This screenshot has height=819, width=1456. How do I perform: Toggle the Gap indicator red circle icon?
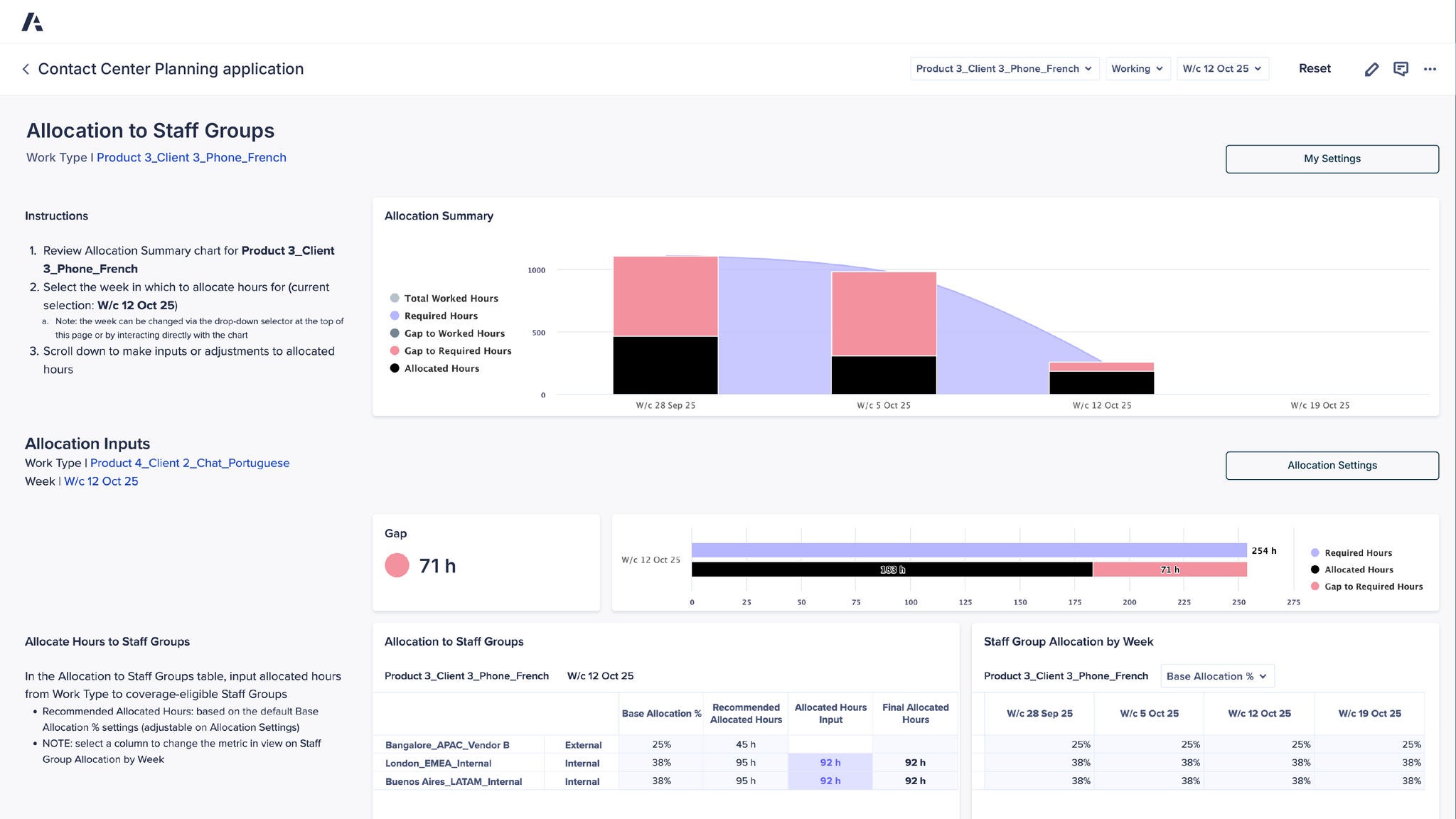[396, 565]
